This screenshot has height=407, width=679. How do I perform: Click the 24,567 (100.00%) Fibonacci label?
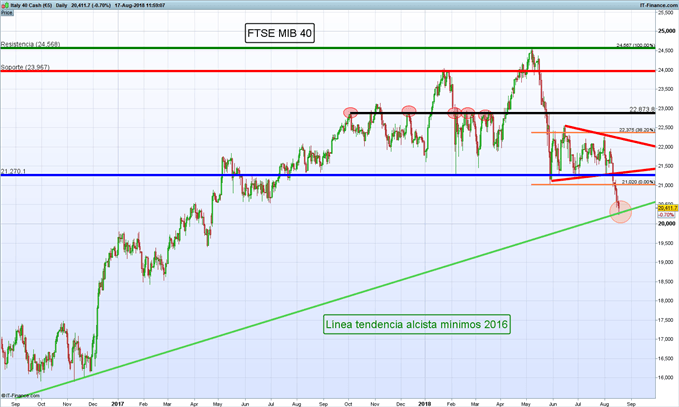tap(635, 45)
